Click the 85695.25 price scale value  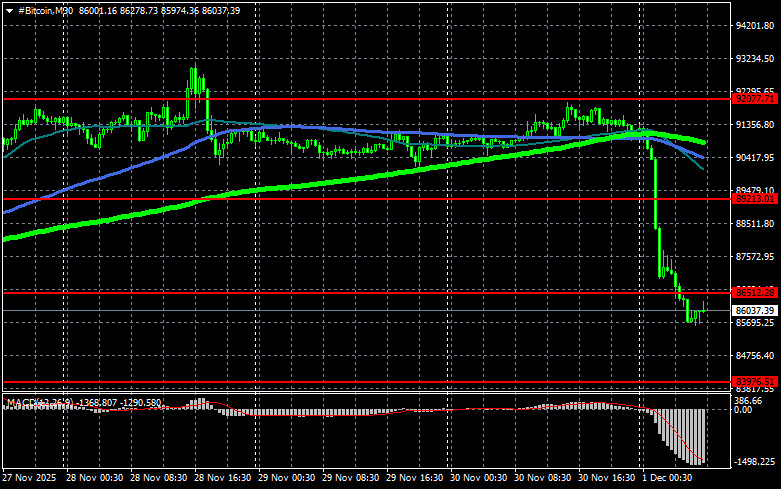755,323
